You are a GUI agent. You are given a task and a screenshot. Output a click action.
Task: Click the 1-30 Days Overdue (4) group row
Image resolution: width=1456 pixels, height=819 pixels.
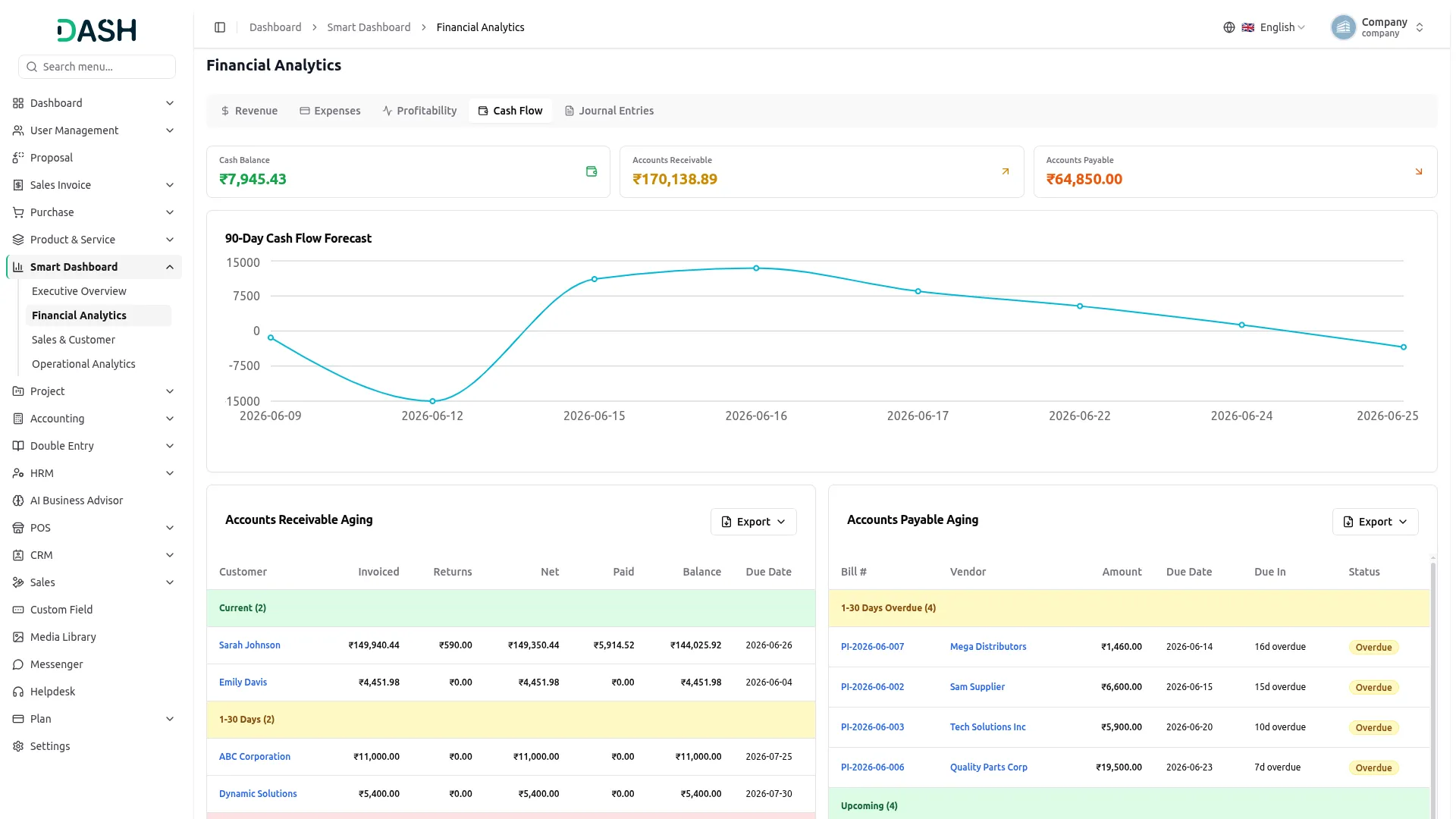(1128, 608)
